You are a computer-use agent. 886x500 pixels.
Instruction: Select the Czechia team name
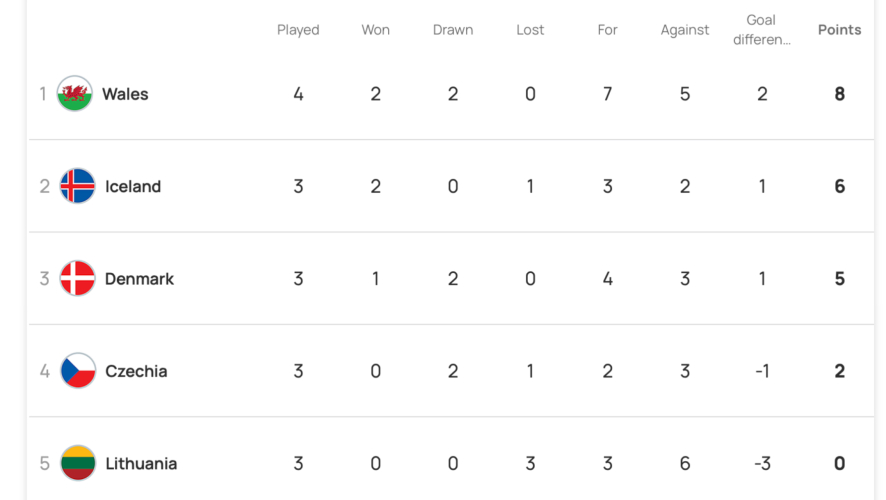(x=136, y=371)
